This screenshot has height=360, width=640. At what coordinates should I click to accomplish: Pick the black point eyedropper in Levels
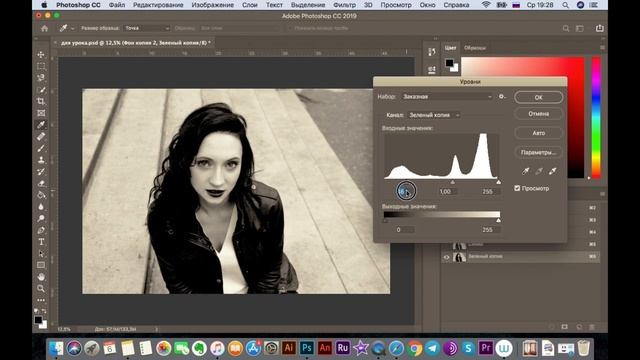[x=526, y=171]
